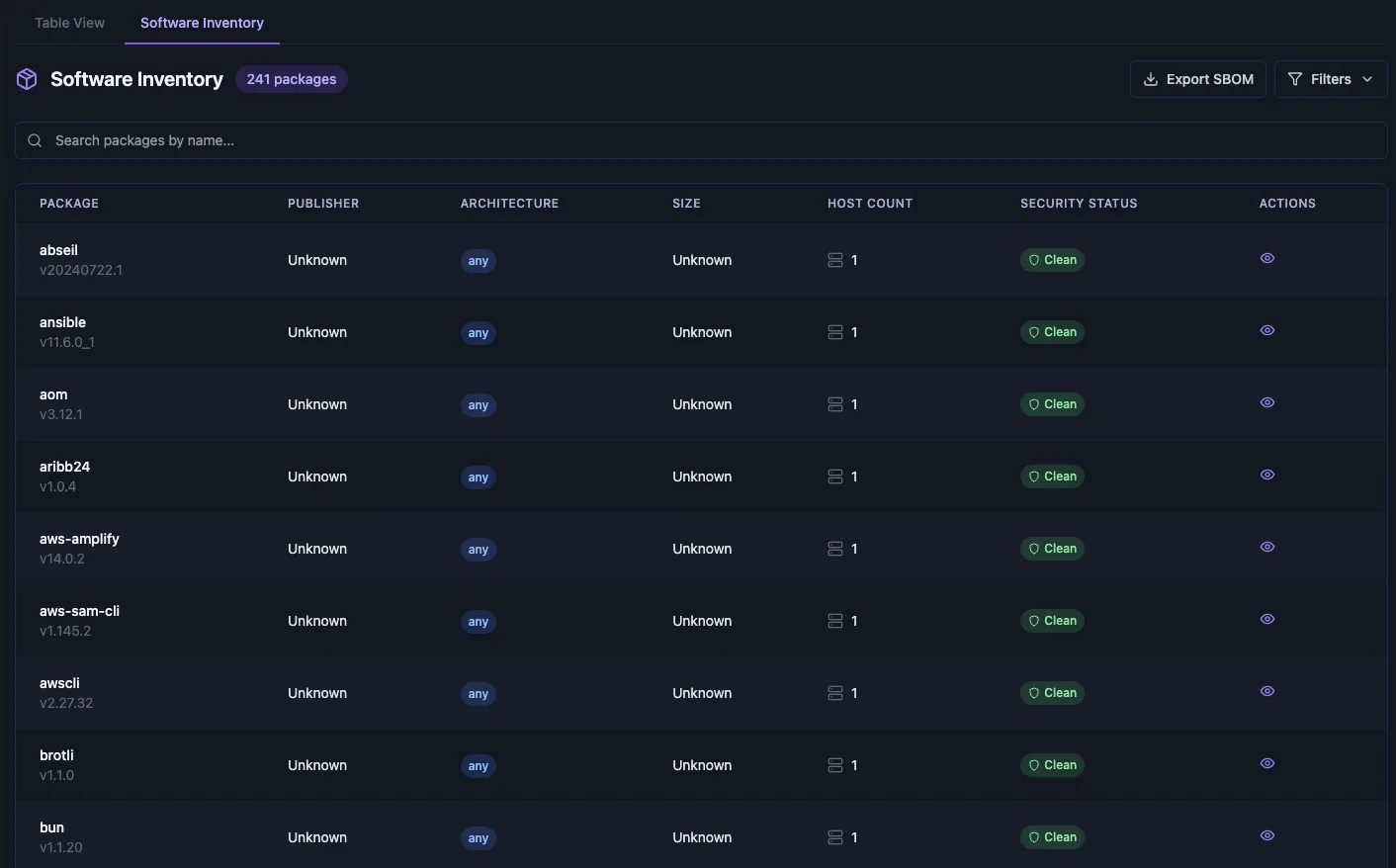Click the 241 packages badge
Image resolution: width=1396 pixels, height=868 pixels.
292,79
